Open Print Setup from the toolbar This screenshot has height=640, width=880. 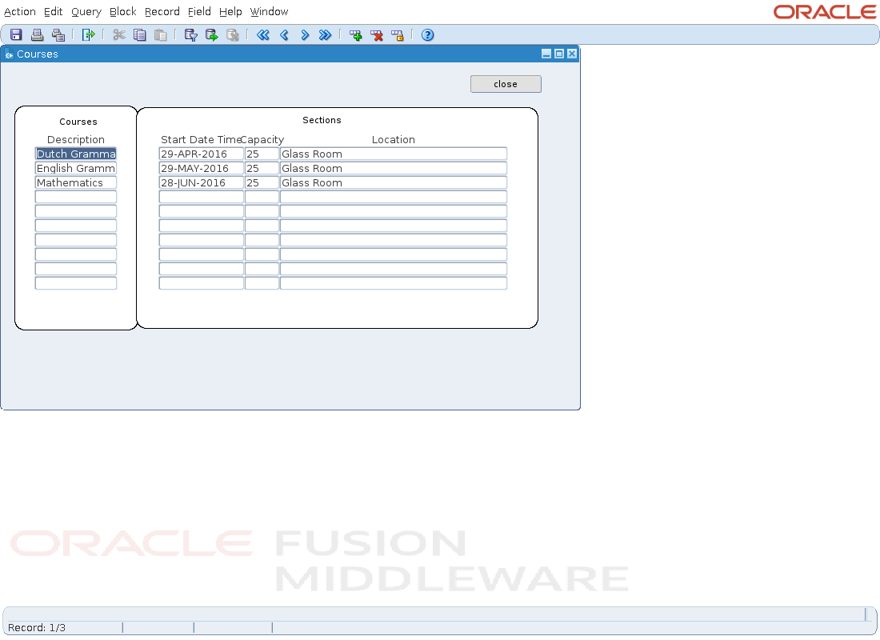[x=58, y=35]
